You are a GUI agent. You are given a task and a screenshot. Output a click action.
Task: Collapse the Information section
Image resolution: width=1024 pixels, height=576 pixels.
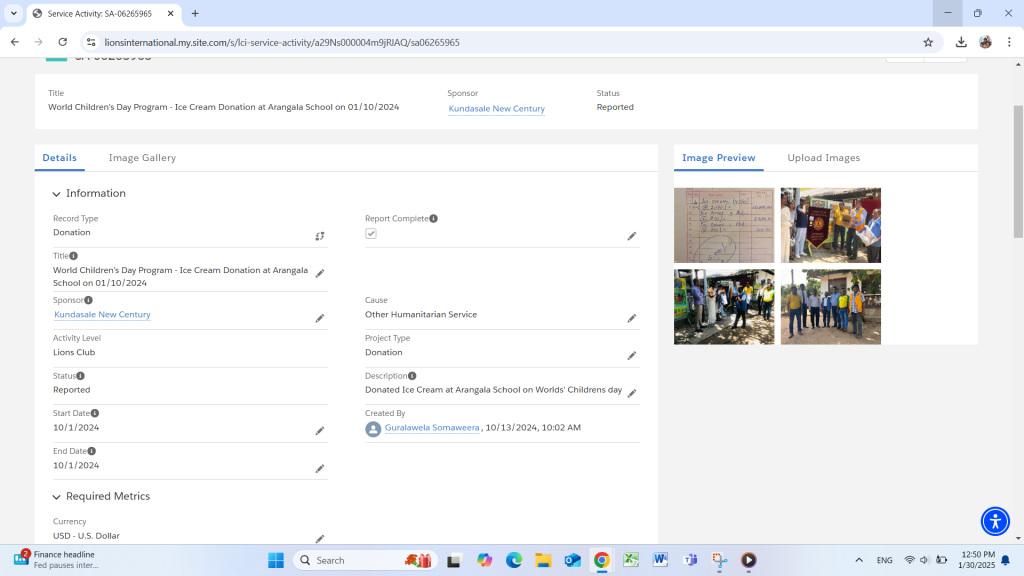pyautogui.click(x=56, y=194)
